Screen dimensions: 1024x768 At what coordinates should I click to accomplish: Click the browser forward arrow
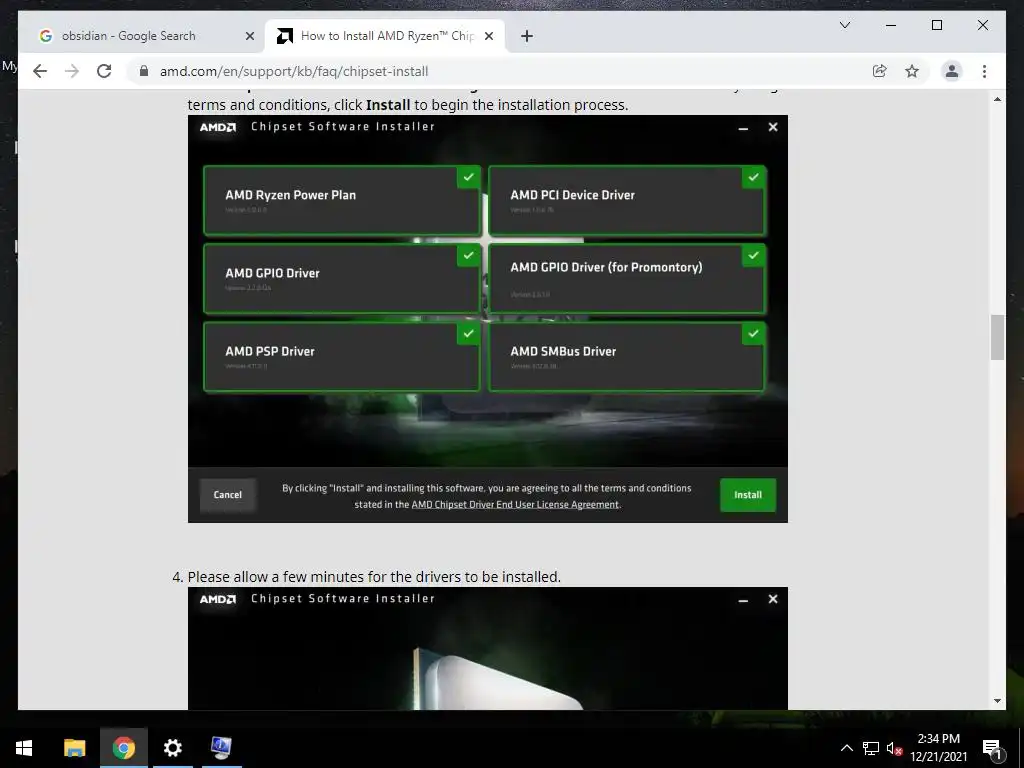point(72,71)
